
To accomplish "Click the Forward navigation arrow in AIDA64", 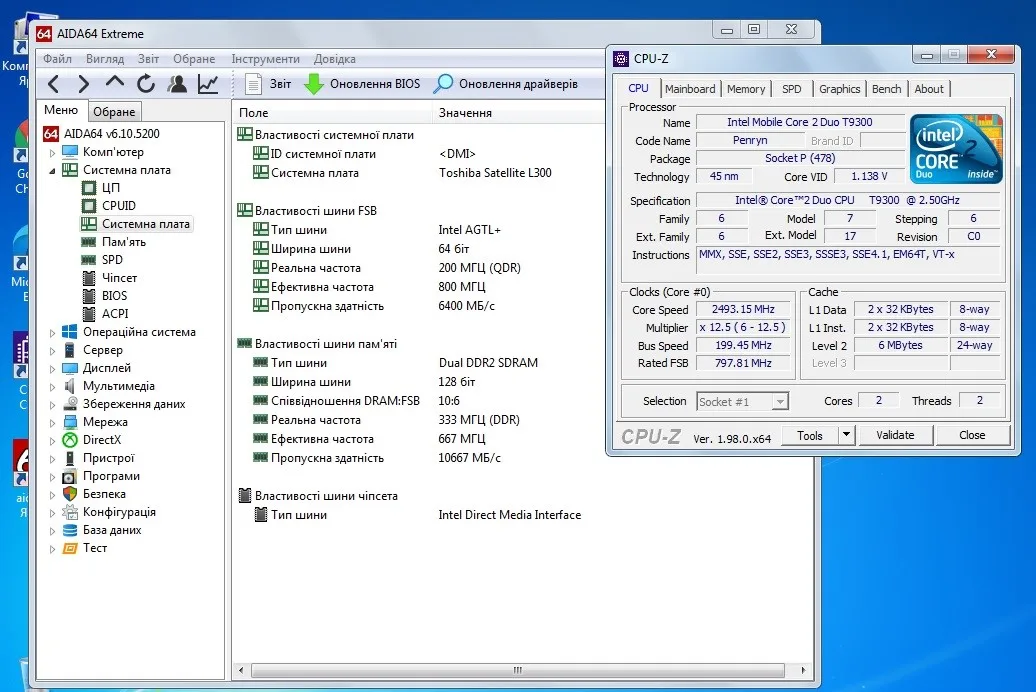I will point(84,84).
